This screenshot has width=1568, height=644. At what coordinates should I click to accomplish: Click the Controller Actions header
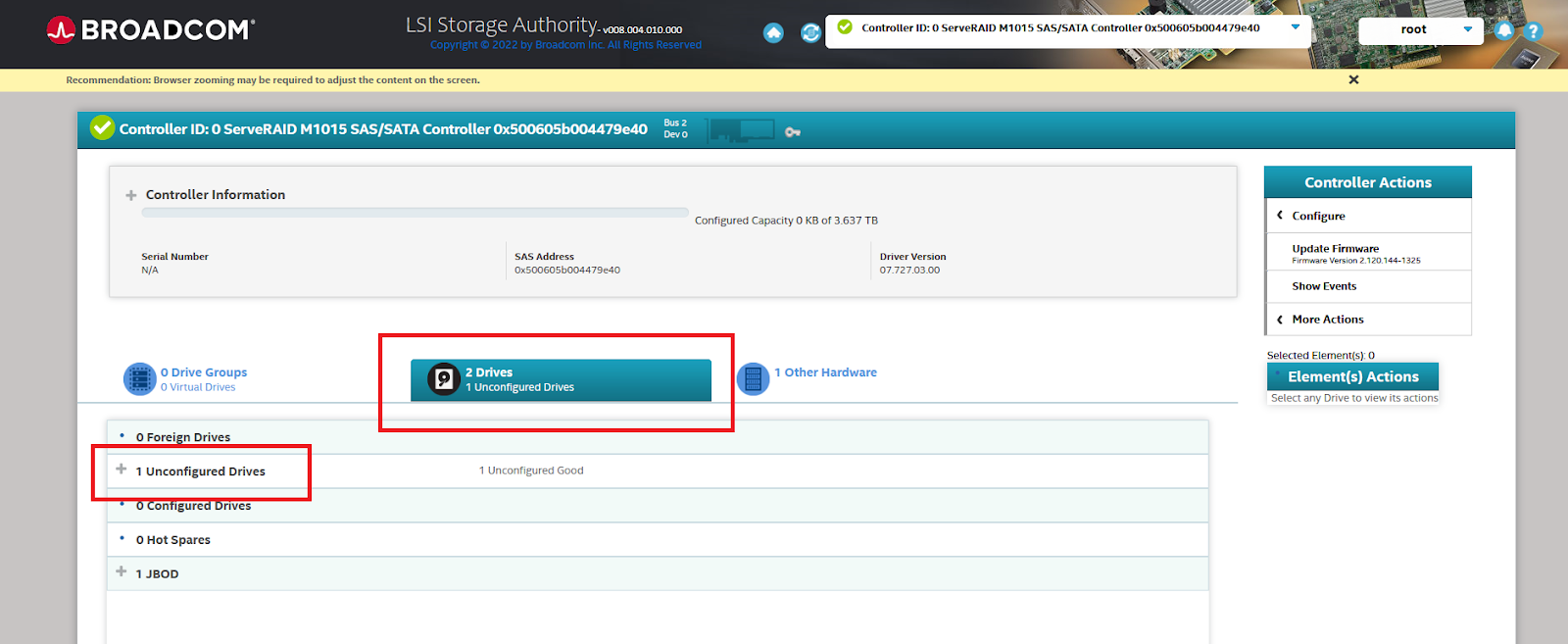coord(1368,182)
